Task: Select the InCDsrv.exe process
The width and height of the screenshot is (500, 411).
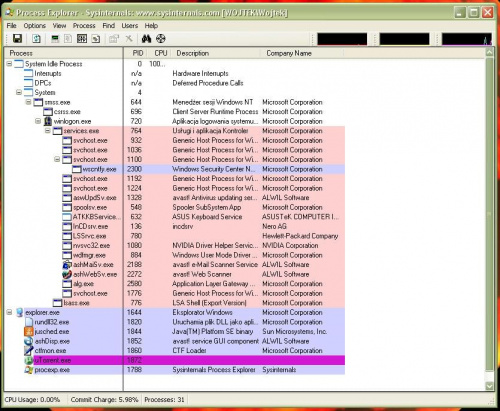Action: pyautogui.click(x=90, y=226)
